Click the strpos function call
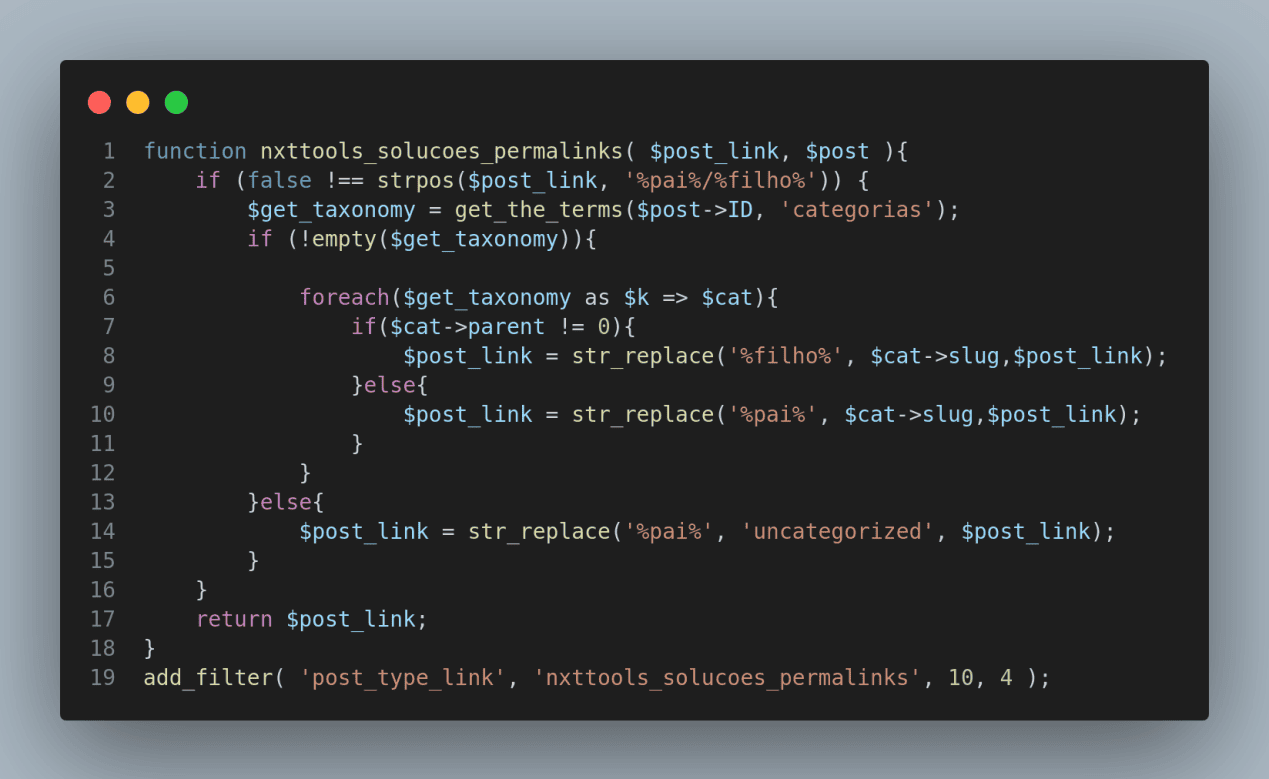1269x779 pixels. coord(416,180)
